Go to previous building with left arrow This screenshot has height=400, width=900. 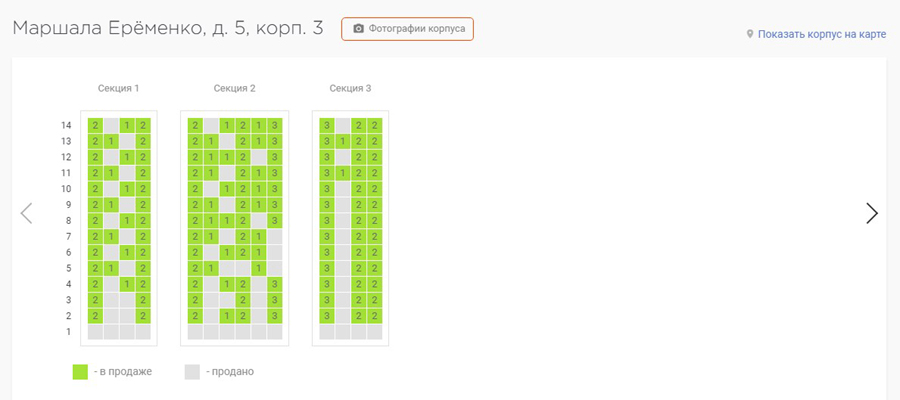(26, 213)
